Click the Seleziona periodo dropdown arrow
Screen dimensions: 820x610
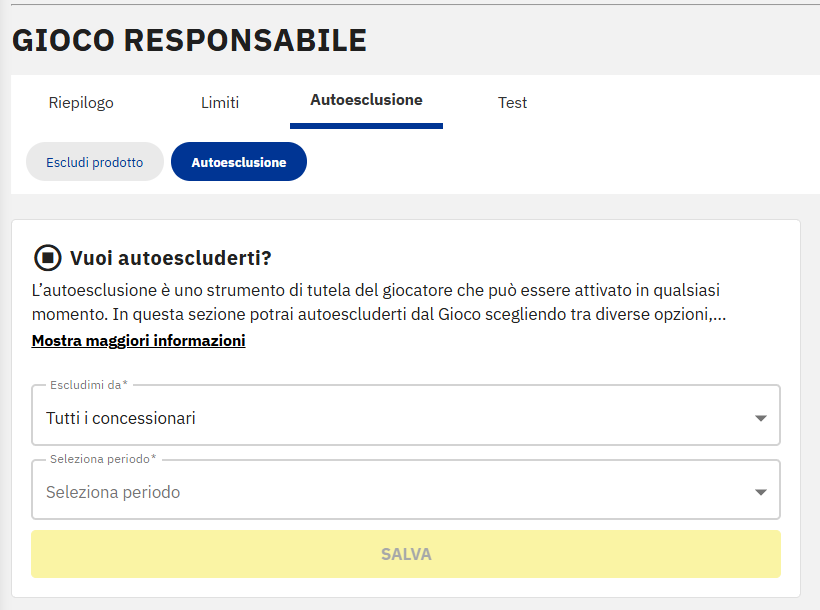(x=761, y=492)
